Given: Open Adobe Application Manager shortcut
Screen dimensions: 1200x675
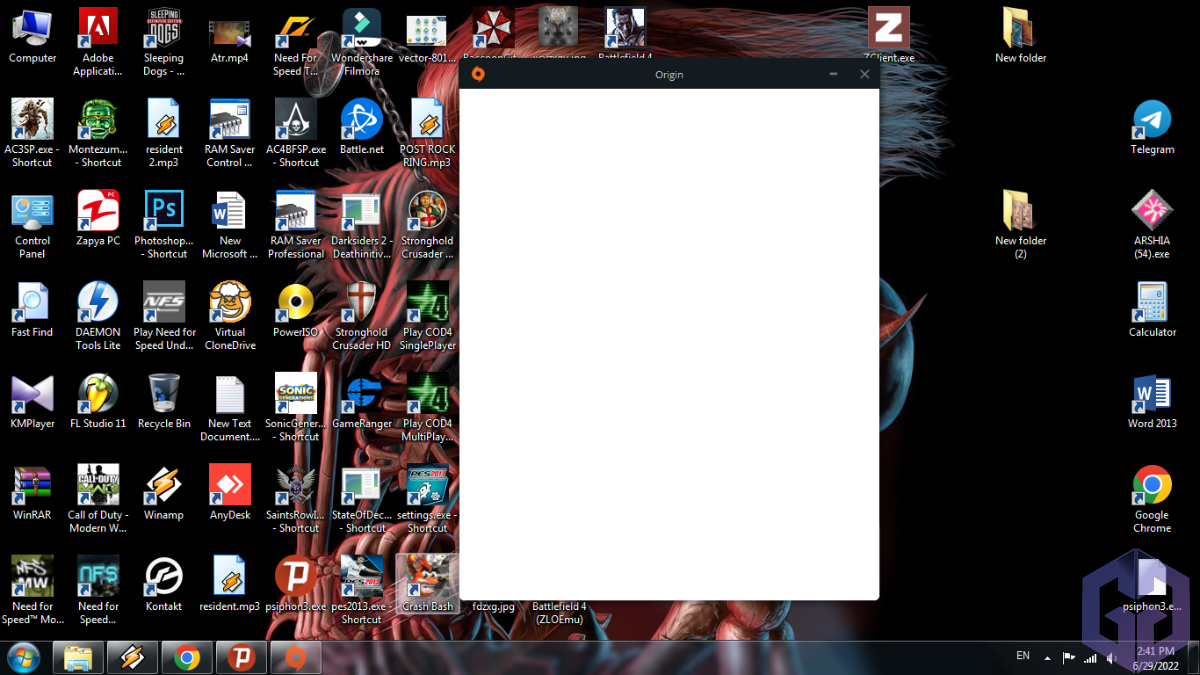Looking at the screenshot, I should [x=98, y=42].
